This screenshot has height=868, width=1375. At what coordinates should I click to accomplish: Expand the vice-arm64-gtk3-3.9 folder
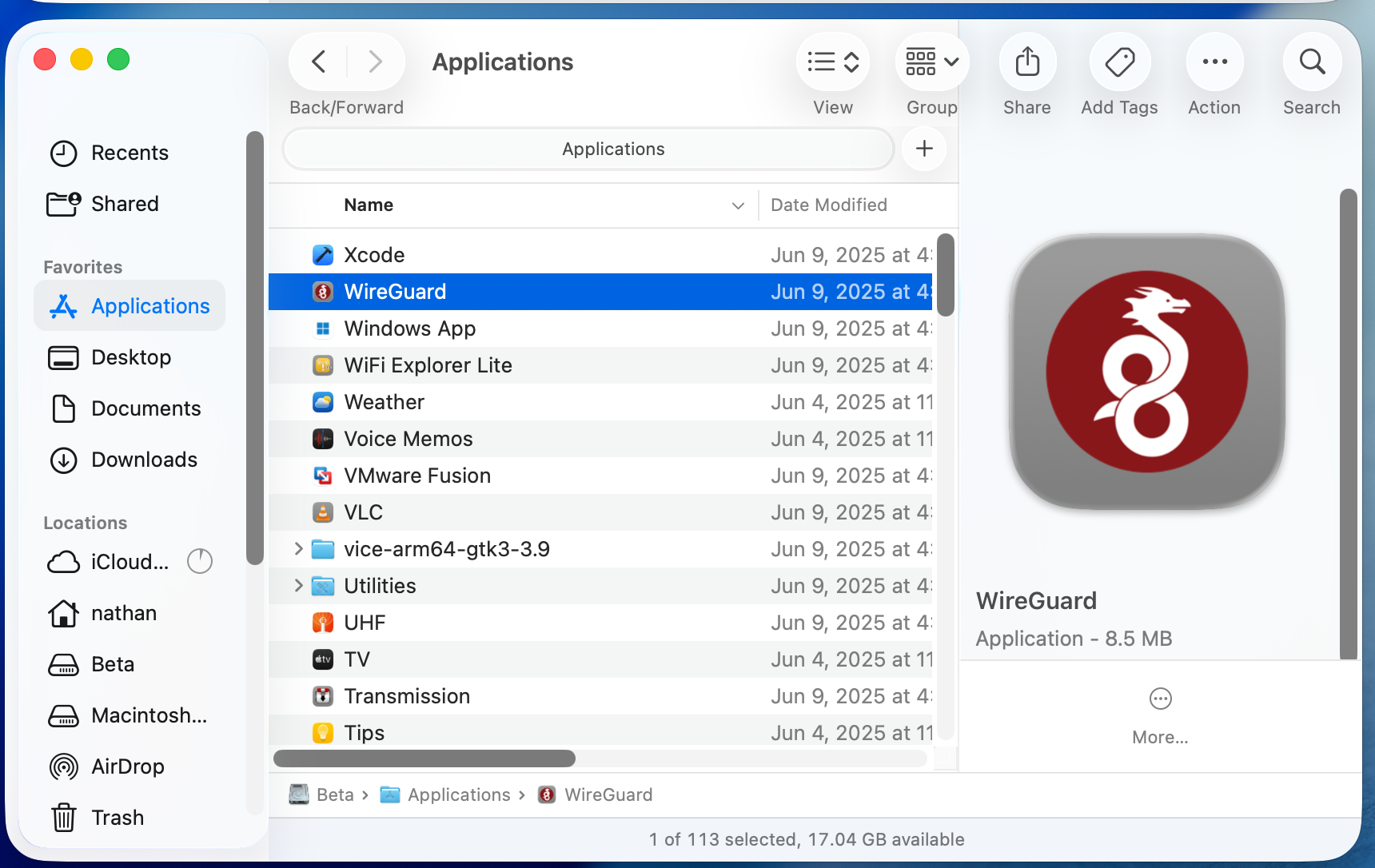click(298, 549)
